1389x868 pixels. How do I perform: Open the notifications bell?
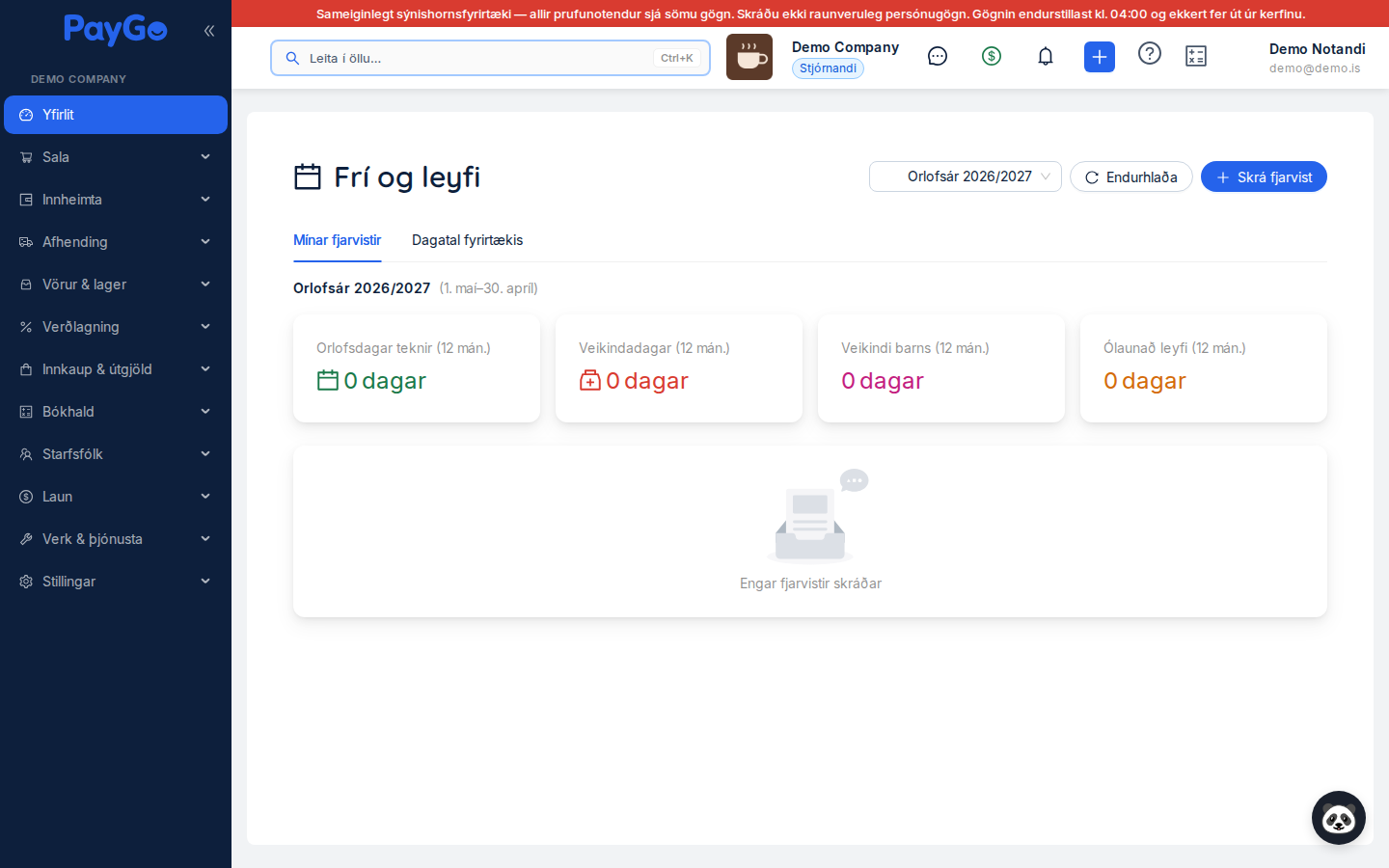pyautogui.click(x=1046, y=57)
